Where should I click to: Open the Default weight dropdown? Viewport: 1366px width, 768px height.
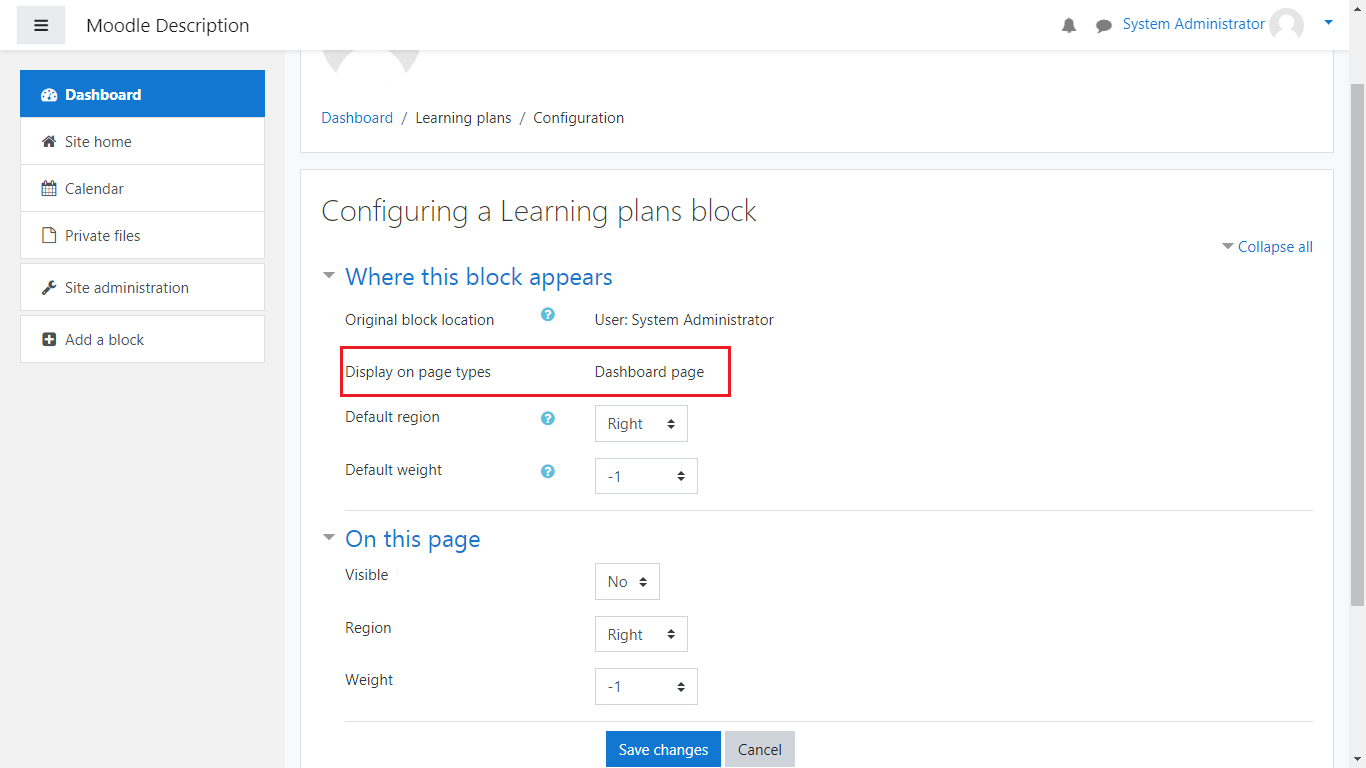646,477
